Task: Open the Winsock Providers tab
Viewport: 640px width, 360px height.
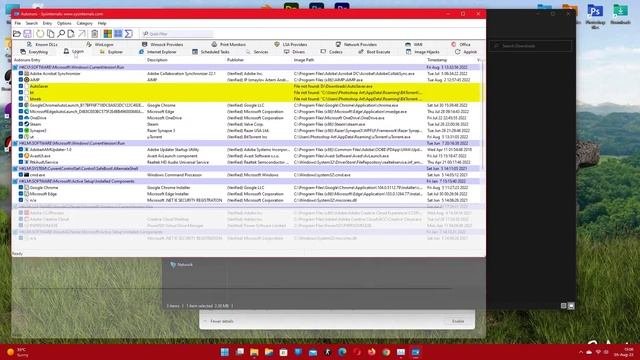Action: (x=162, y=44)
